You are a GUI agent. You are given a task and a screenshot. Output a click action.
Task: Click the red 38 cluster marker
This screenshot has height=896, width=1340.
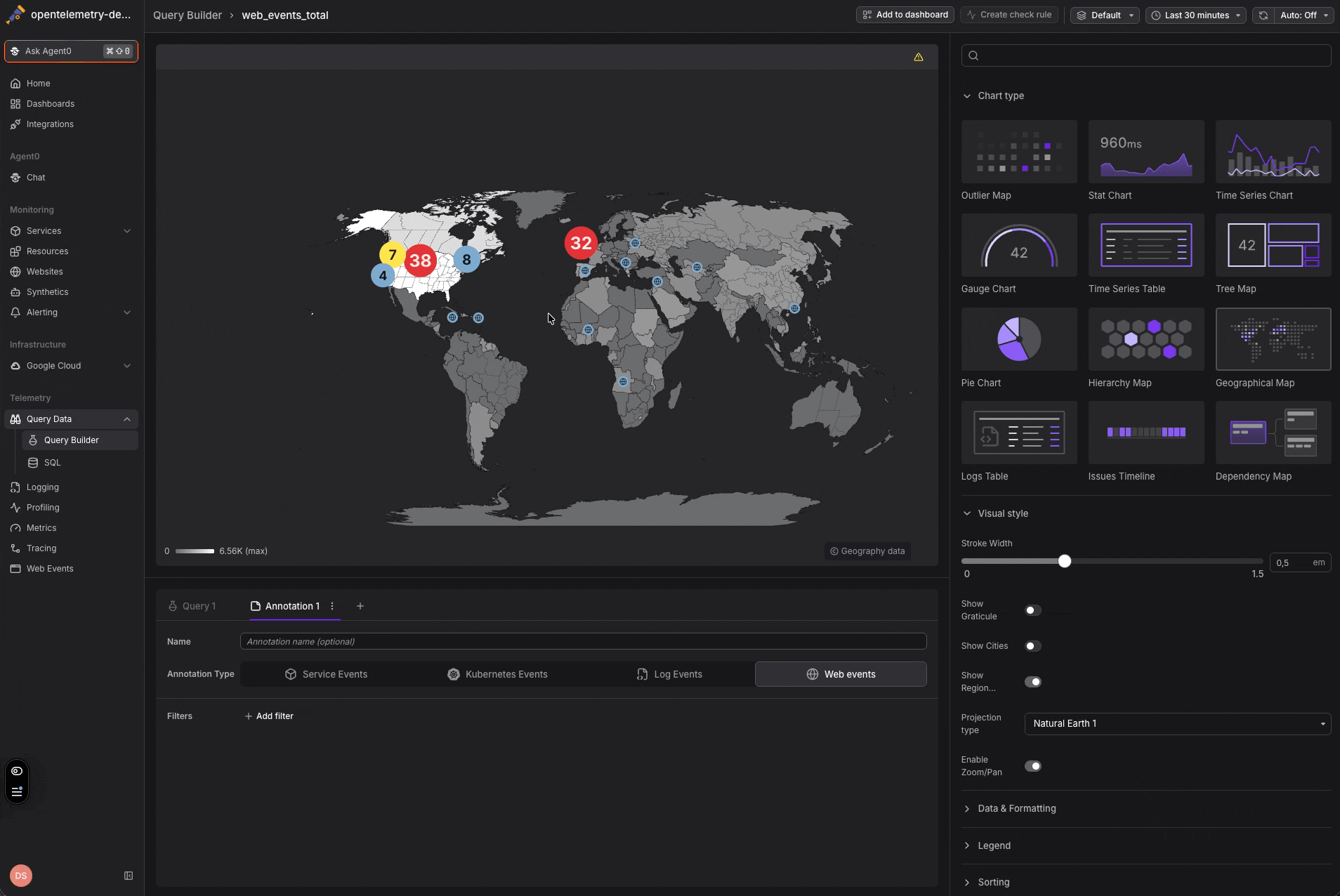[420, 261]
